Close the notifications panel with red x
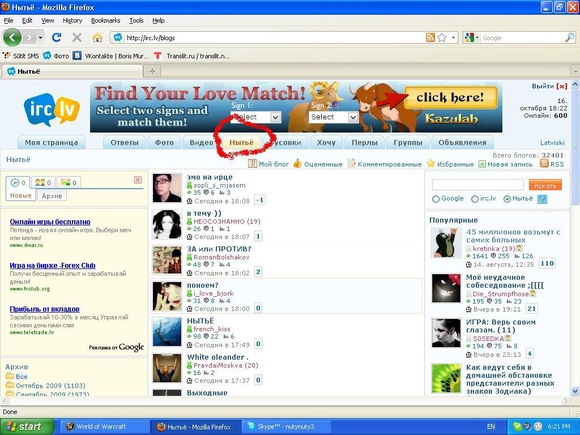The height and width of the screenshot is (435, 580). pyautogui.click(x=138, y=180)
